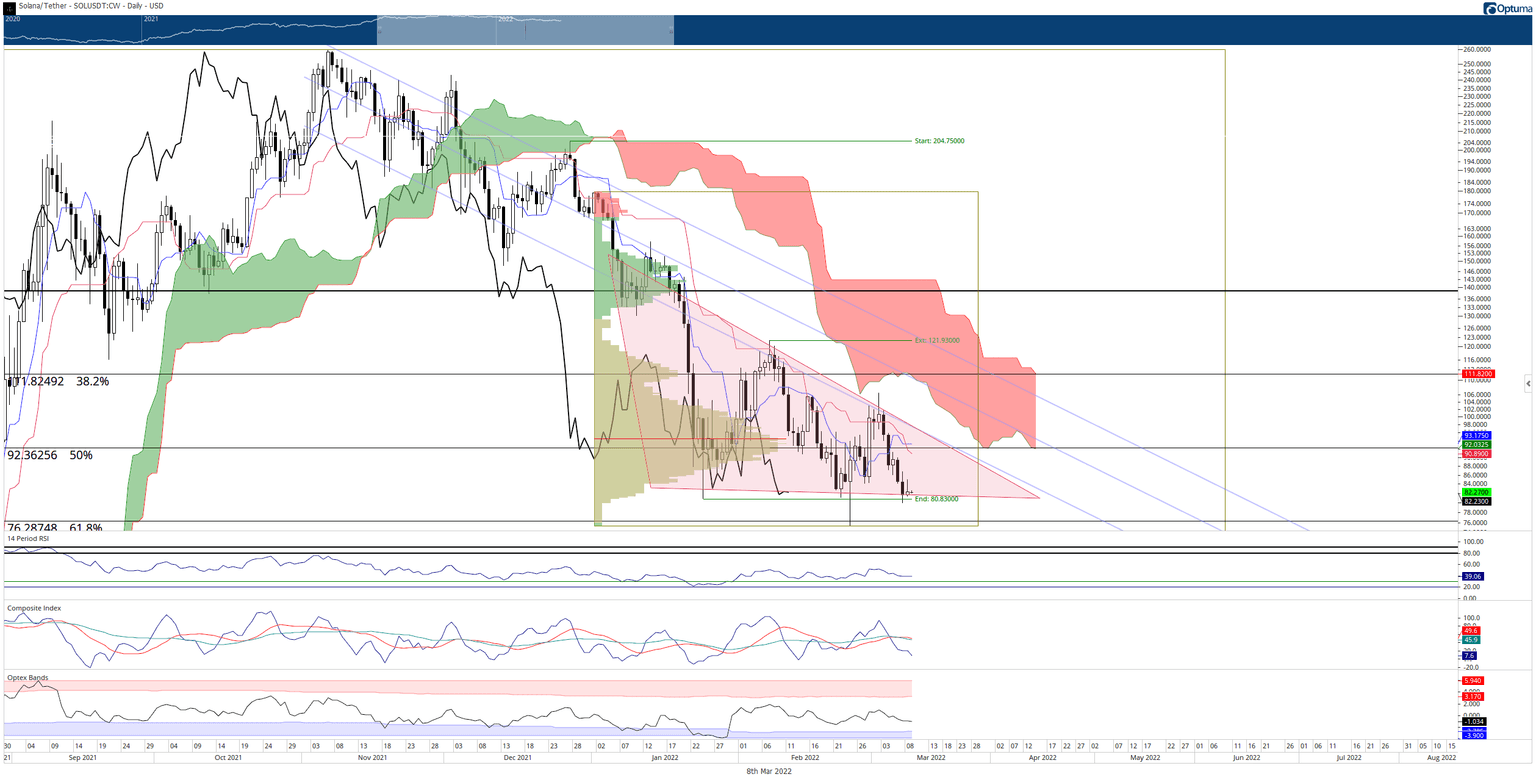Open the Optuma logo link
Screen dimensions: 1536x783
(x=1506, y=8)
